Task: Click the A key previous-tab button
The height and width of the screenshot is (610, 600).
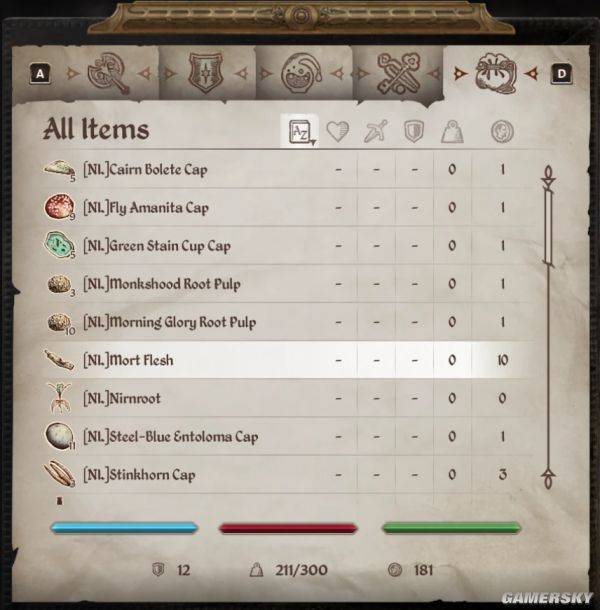Action: click(40, 74)
